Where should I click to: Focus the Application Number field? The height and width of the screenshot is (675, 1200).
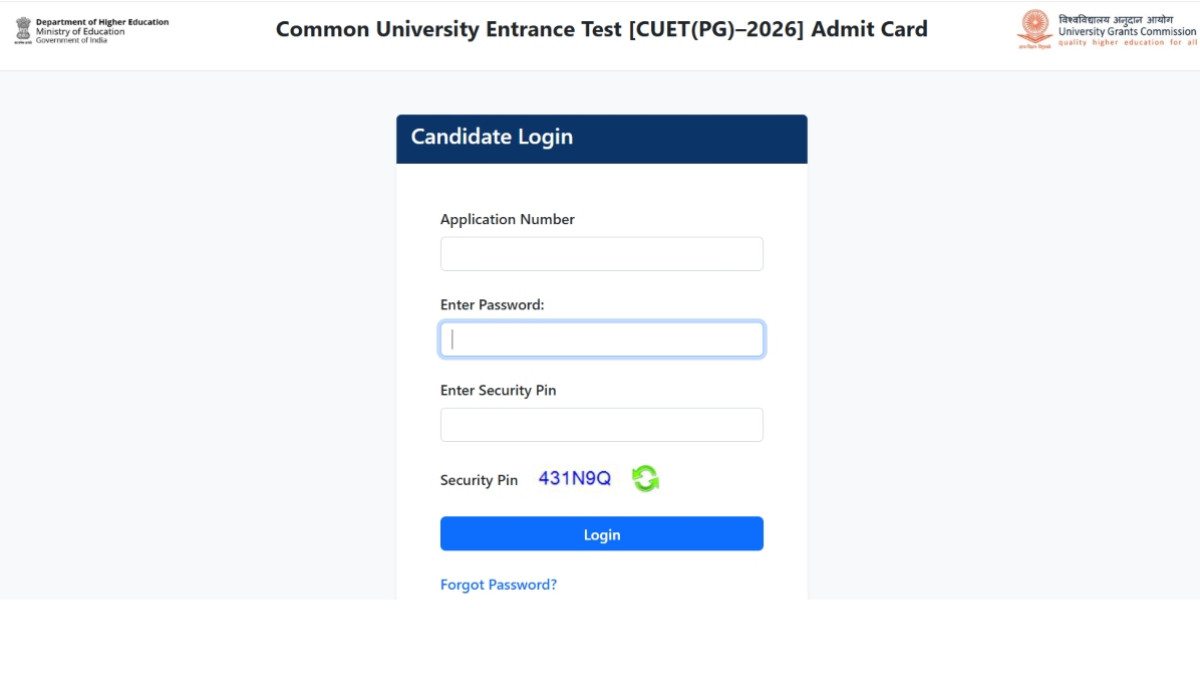click(601, 254)
